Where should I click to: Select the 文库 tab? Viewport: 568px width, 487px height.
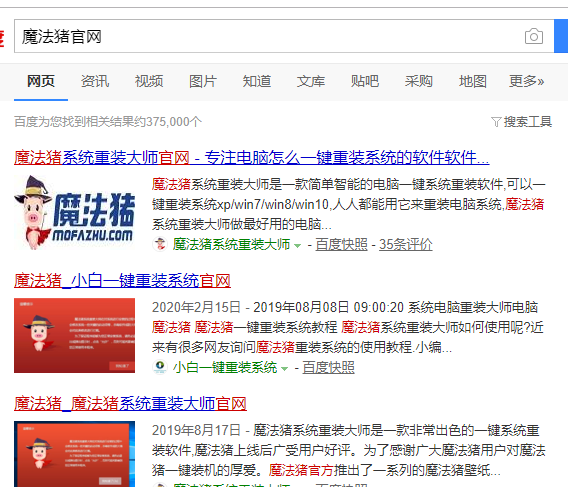tap(310, 81)
